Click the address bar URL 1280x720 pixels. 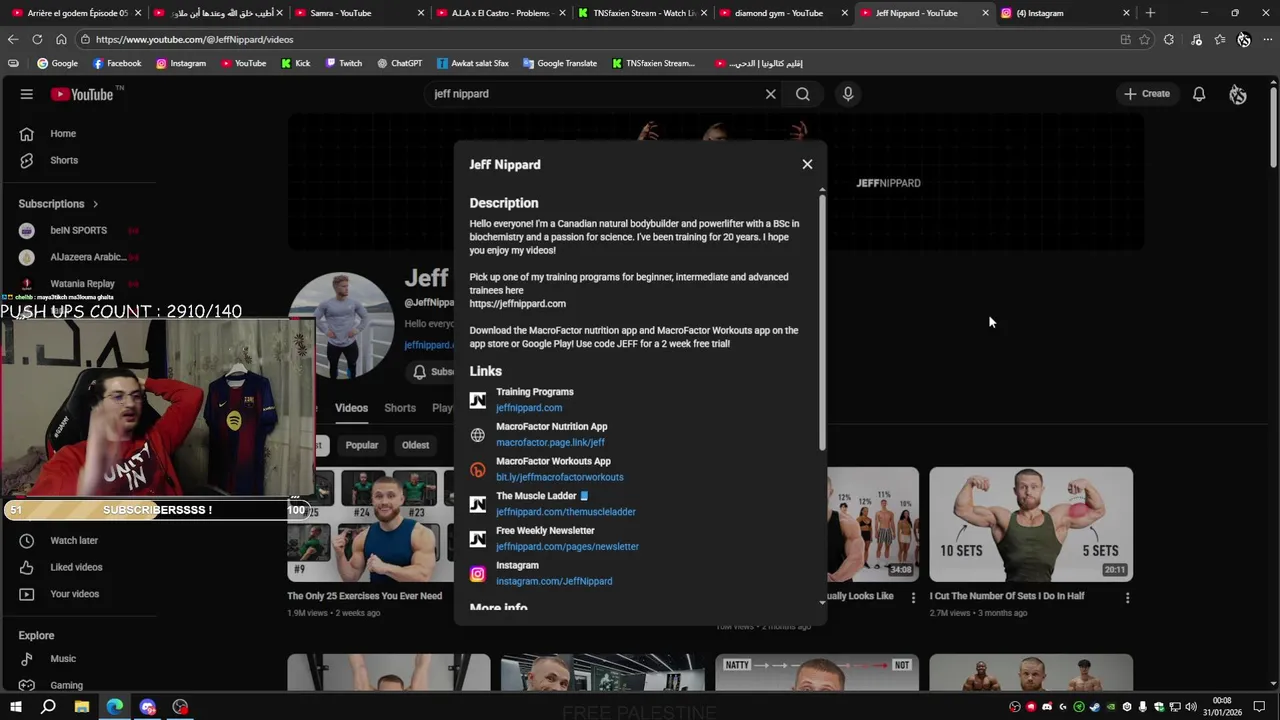(x=195, y=39)
